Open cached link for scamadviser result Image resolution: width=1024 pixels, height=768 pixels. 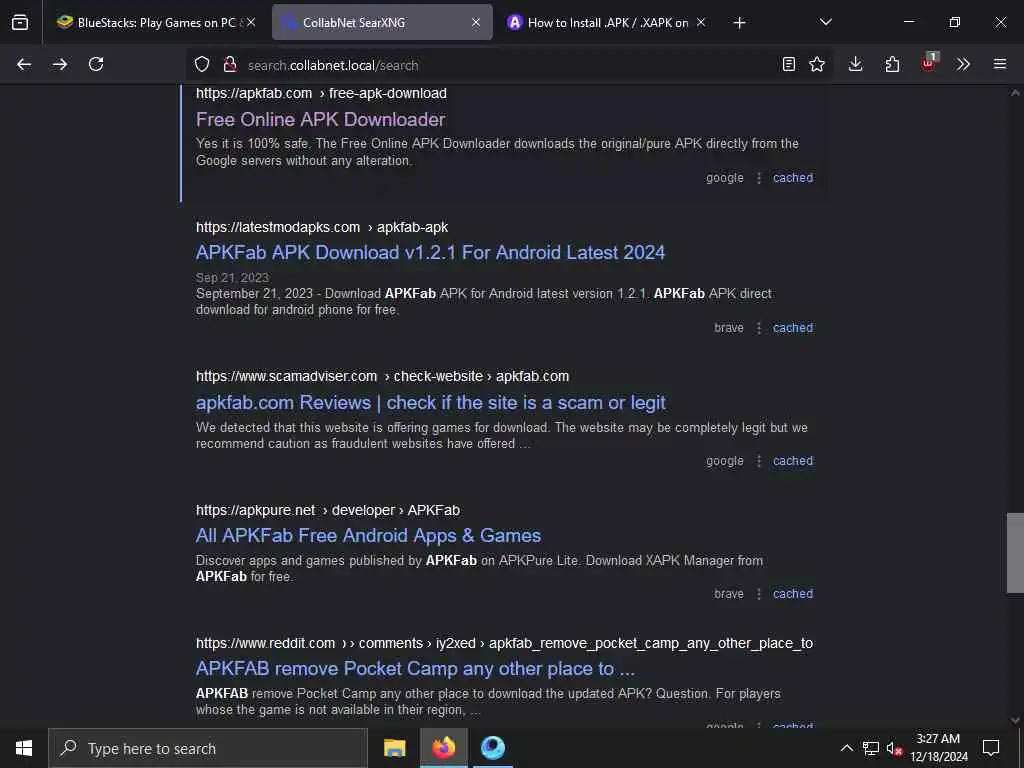[793, 461]
